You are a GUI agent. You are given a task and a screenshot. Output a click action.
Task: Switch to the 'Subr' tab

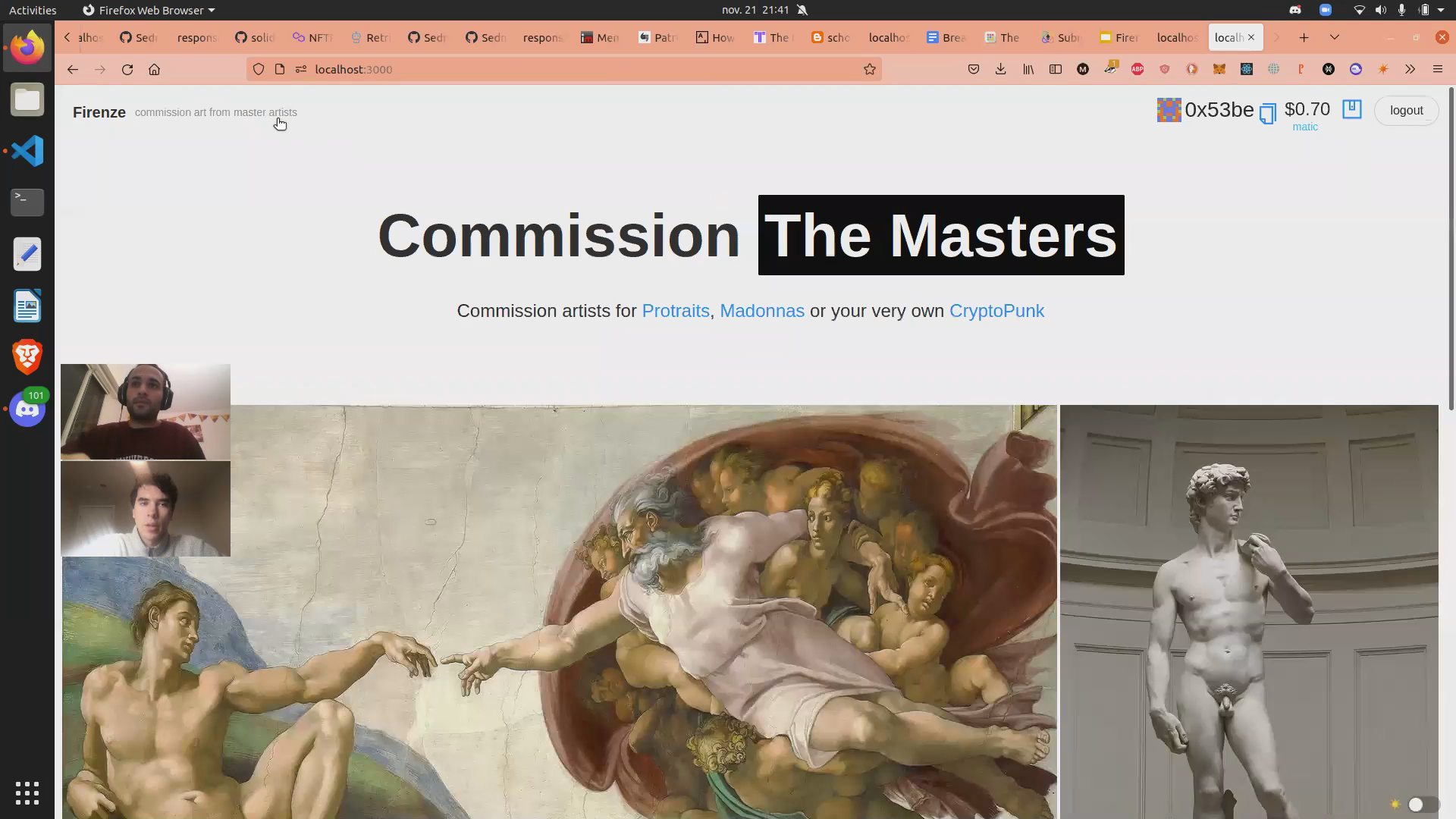pyautogui.click(x=1062, y=37)
